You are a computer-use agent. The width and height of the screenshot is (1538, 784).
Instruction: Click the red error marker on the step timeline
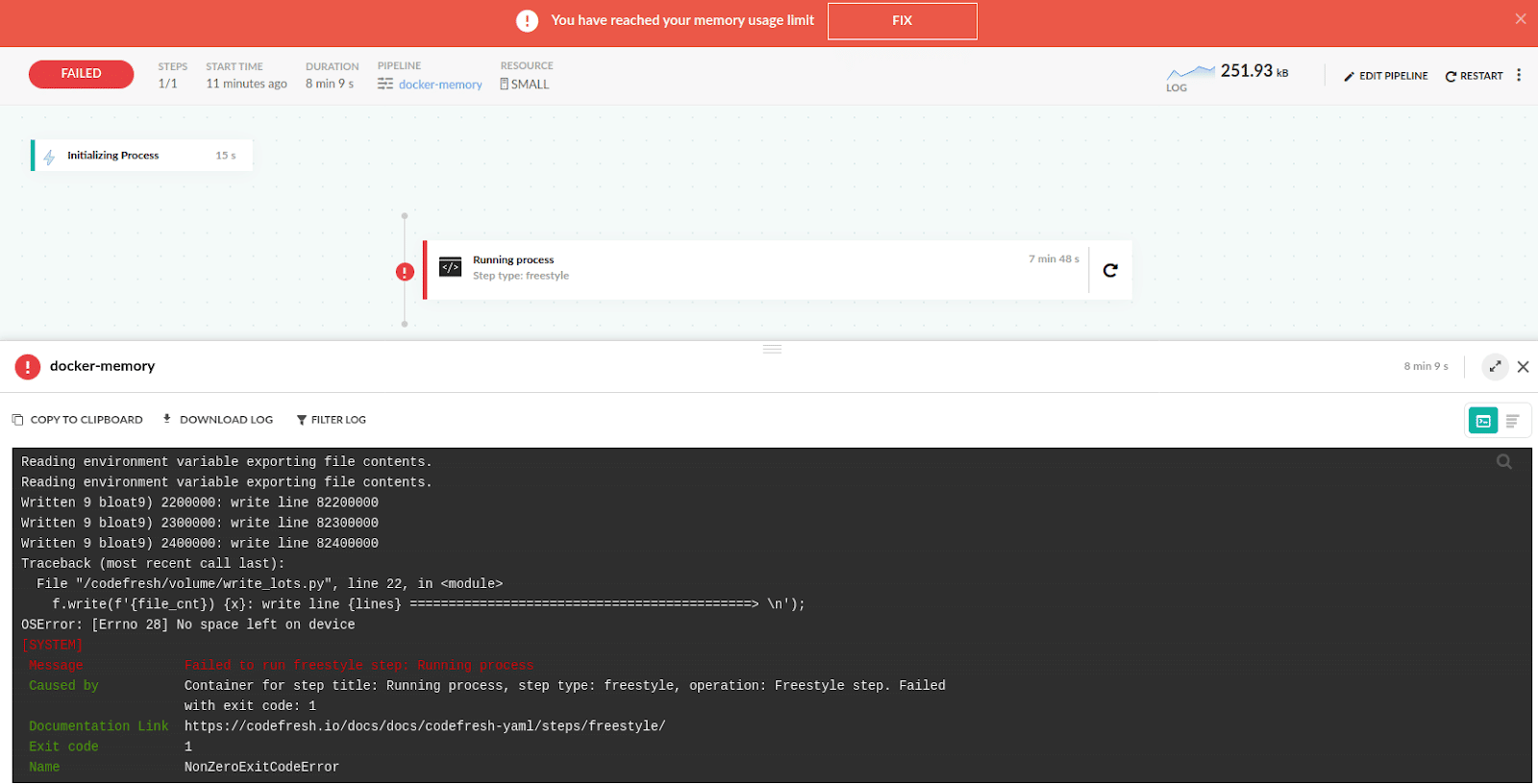tap(405, 272)
